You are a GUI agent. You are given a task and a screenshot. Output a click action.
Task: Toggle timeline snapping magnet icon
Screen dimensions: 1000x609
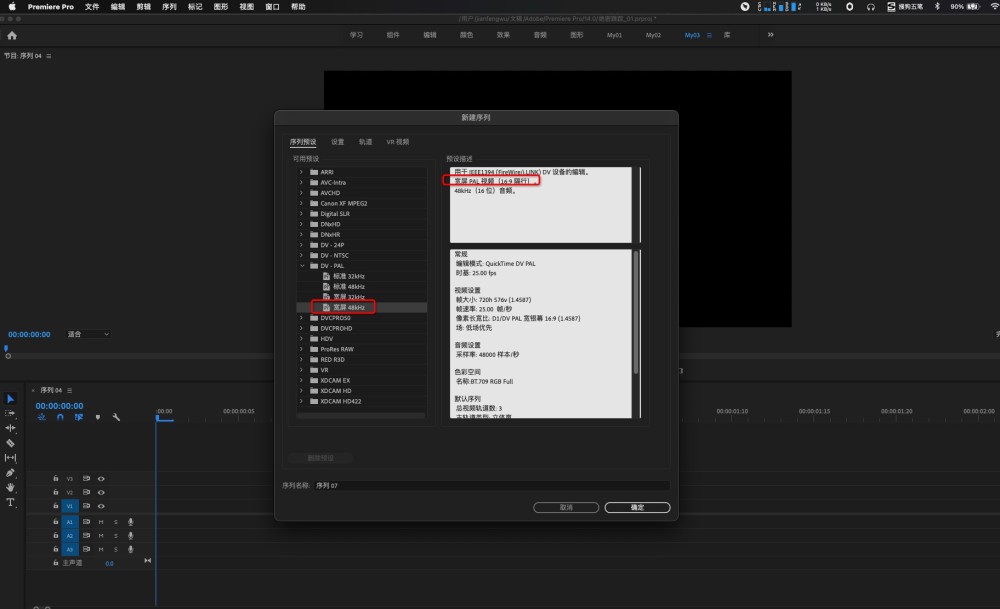(60, 417)
